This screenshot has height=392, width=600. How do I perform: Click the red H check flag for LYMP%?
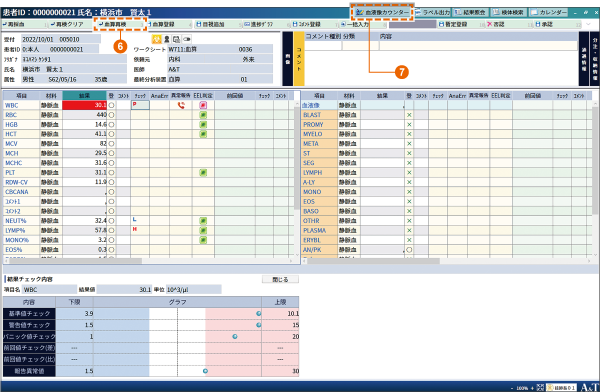(134, 229)
